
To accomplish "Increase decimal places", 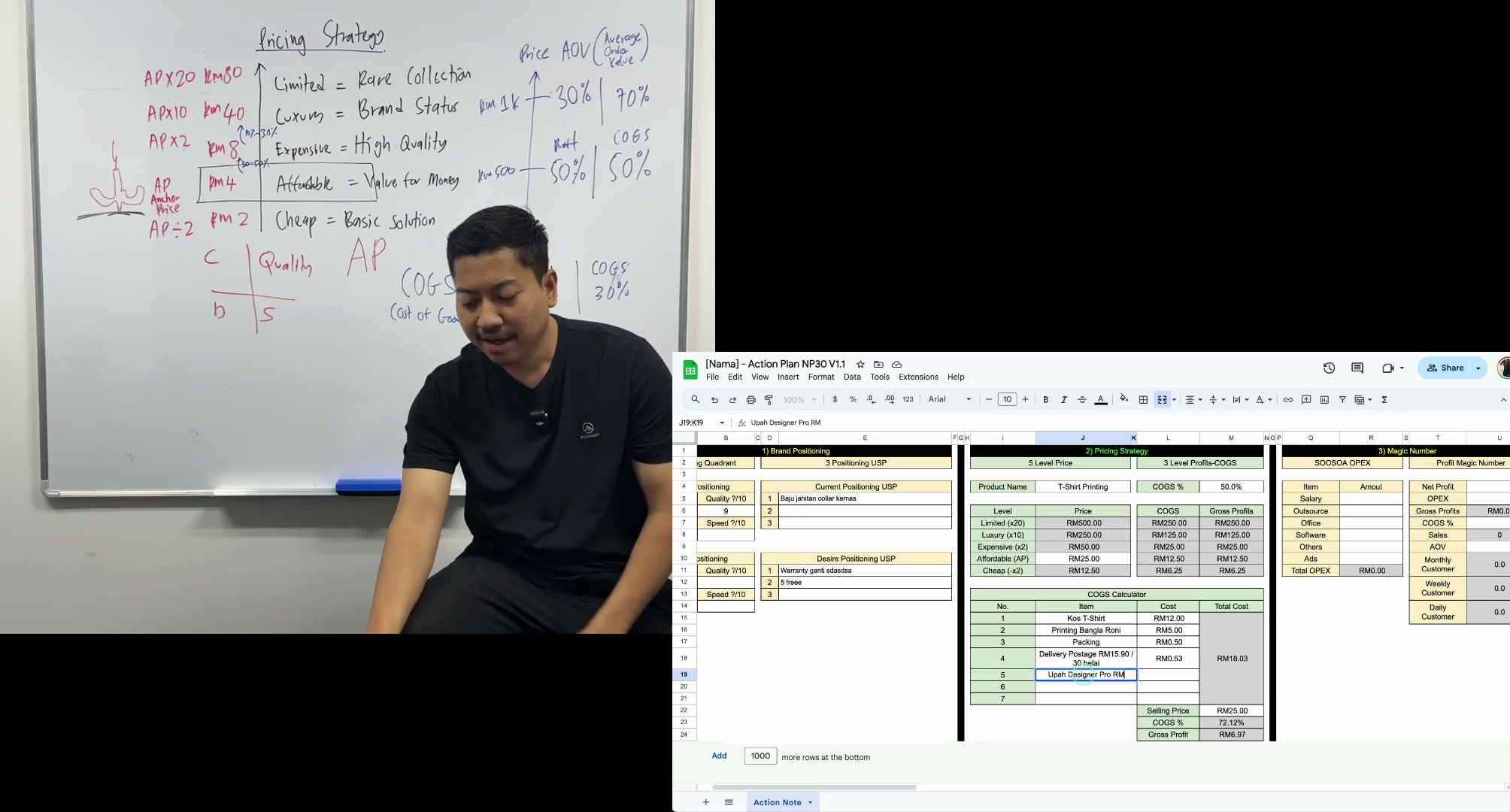I will 890,400.
